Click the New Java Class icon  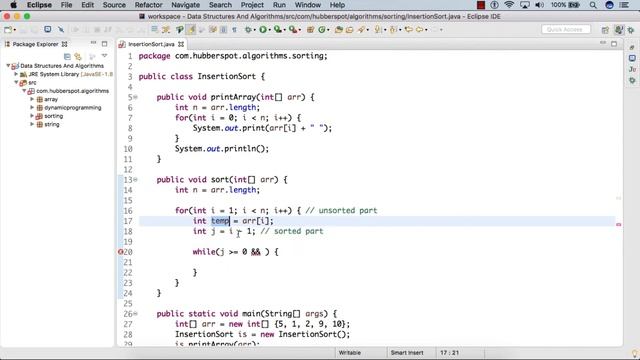click(322, 29)
